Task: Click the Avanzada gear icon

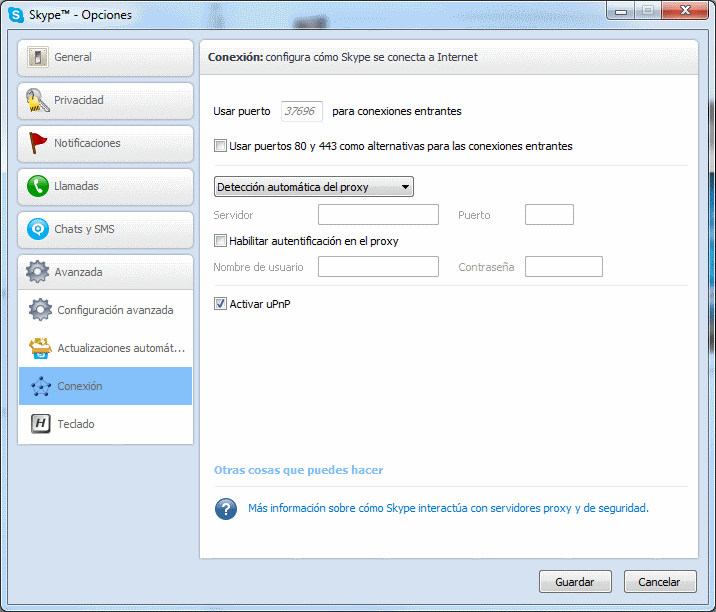Action: (x=37, y=272)
